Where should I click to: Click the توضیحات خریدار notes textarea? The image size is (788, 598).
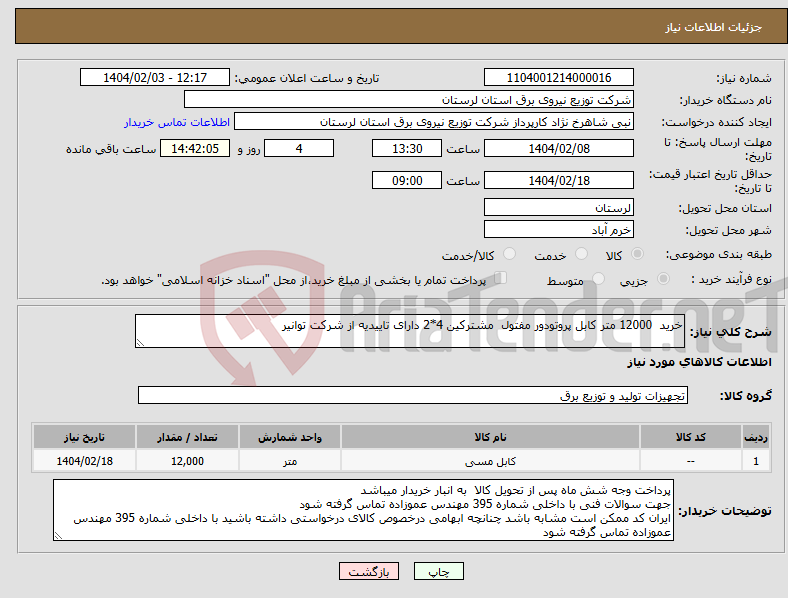[x=363, y=510]
